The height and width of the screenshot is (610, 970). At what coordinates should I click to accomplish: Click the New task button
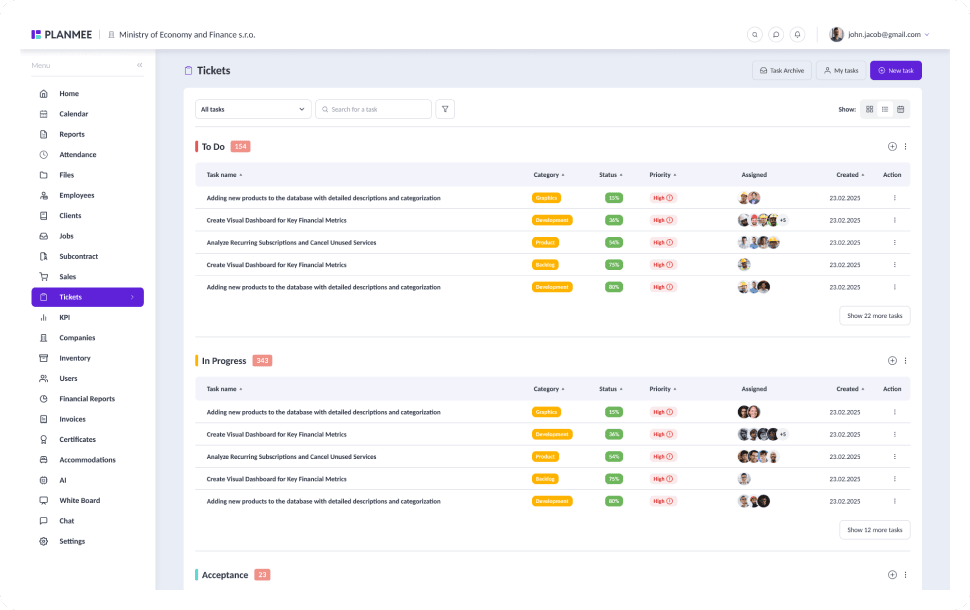tap(896, 71)
